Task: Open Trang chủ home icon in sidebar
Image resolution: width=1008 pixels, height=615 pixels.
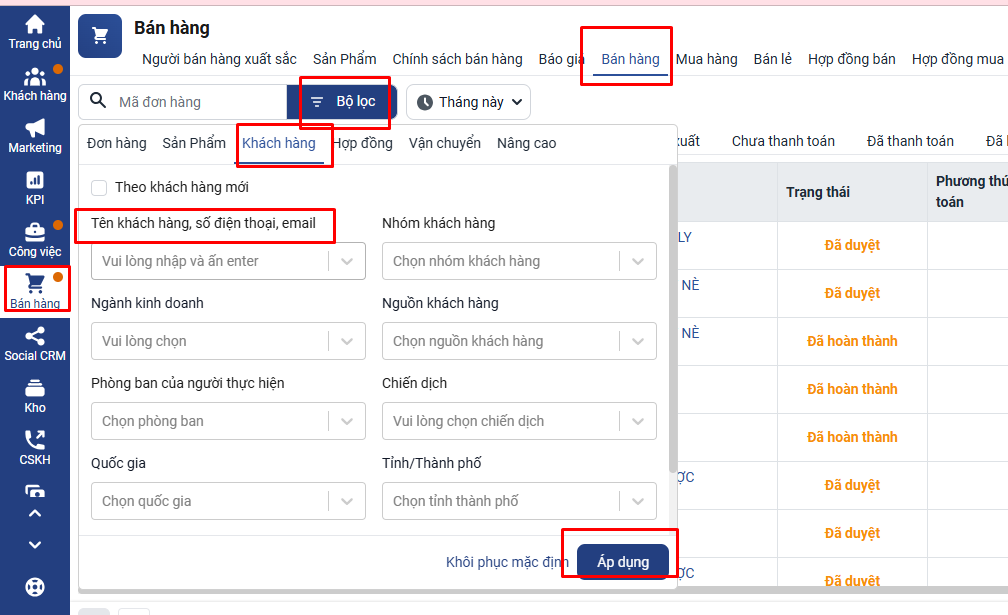Action: click(x=35, y=24)
